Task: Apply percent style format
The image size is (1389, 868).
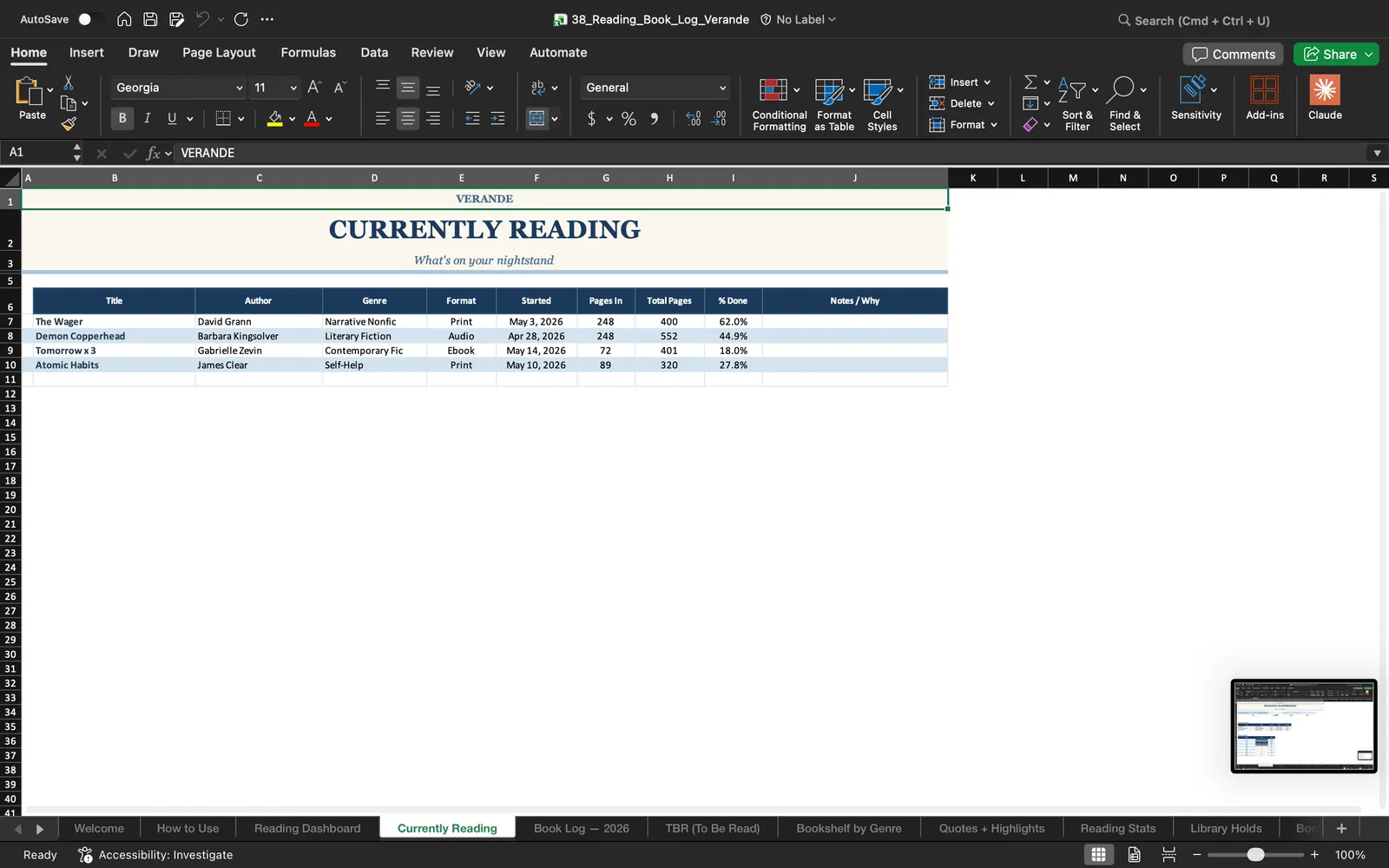Action: coord(629,119)
